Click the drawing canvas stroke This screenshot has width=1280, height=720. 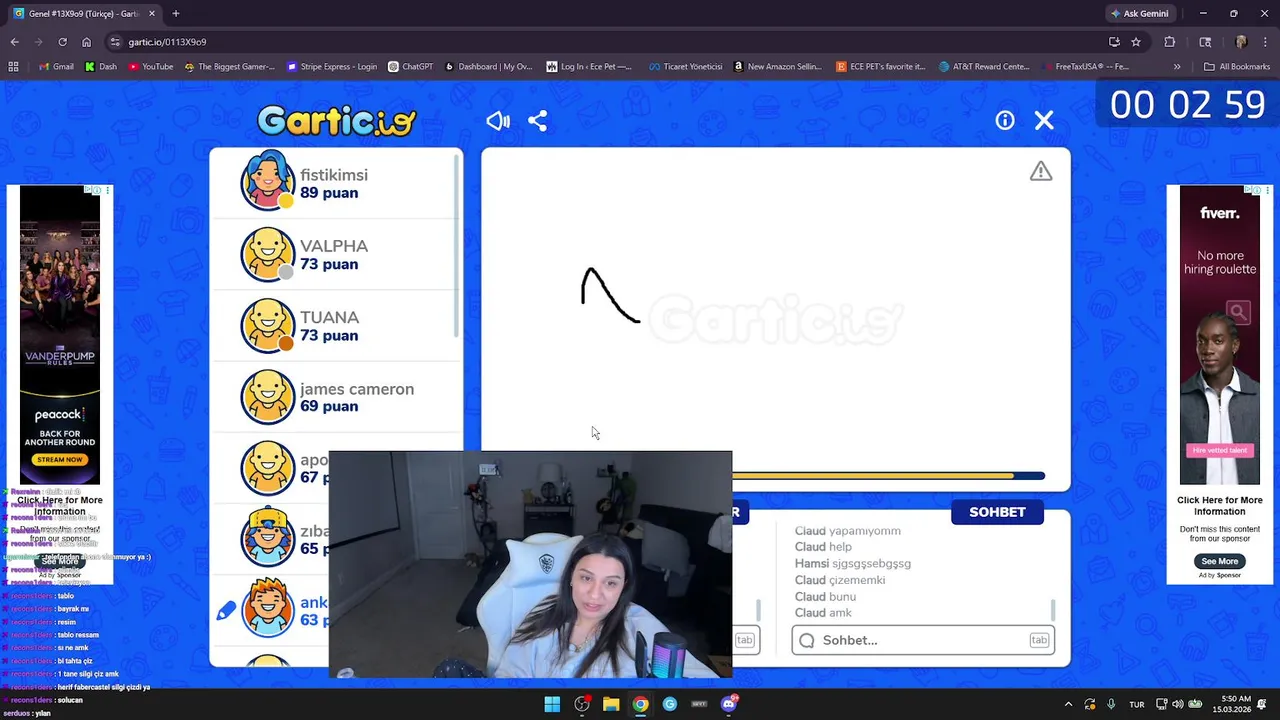pos(608,296)
